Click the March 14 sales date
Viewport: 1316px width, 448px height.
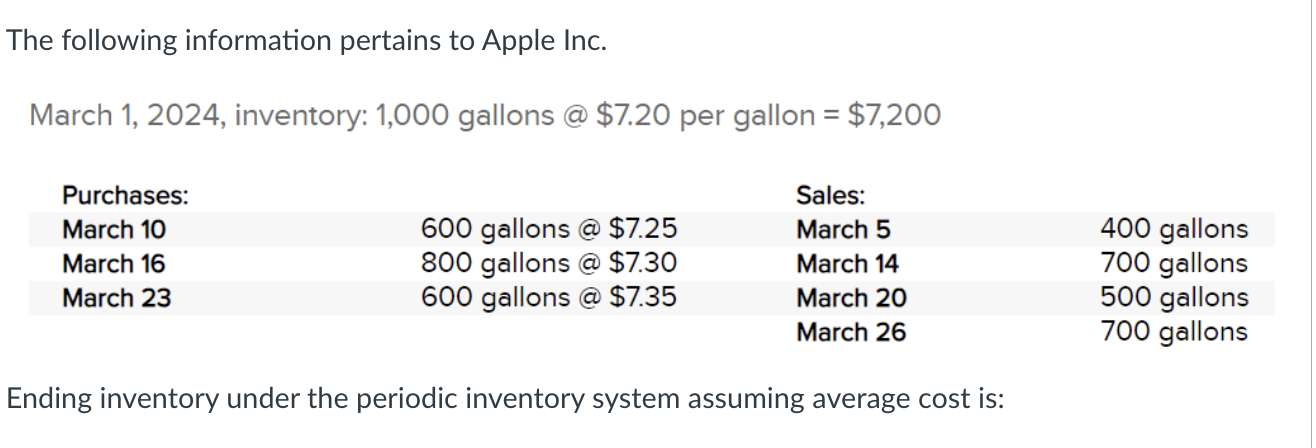847,264
